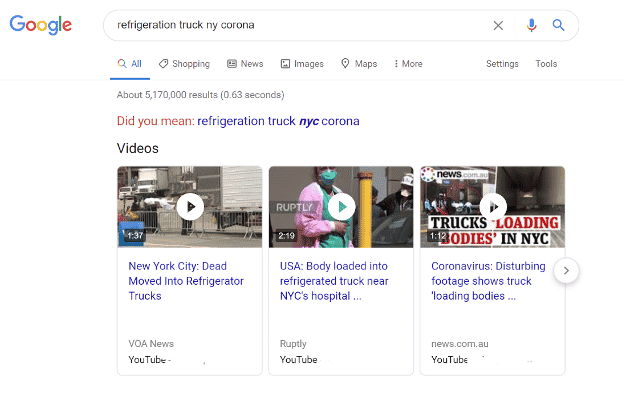
Task: Play the VOA News video thumbnail
Action: tap(190, 207)
